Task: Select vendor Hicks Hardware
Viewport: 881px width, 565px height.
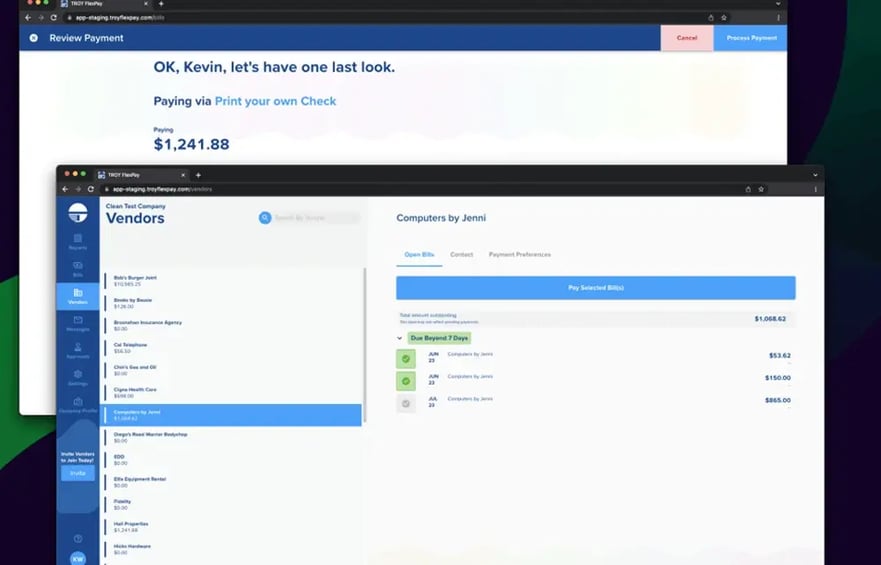Action: pos(231,549)
